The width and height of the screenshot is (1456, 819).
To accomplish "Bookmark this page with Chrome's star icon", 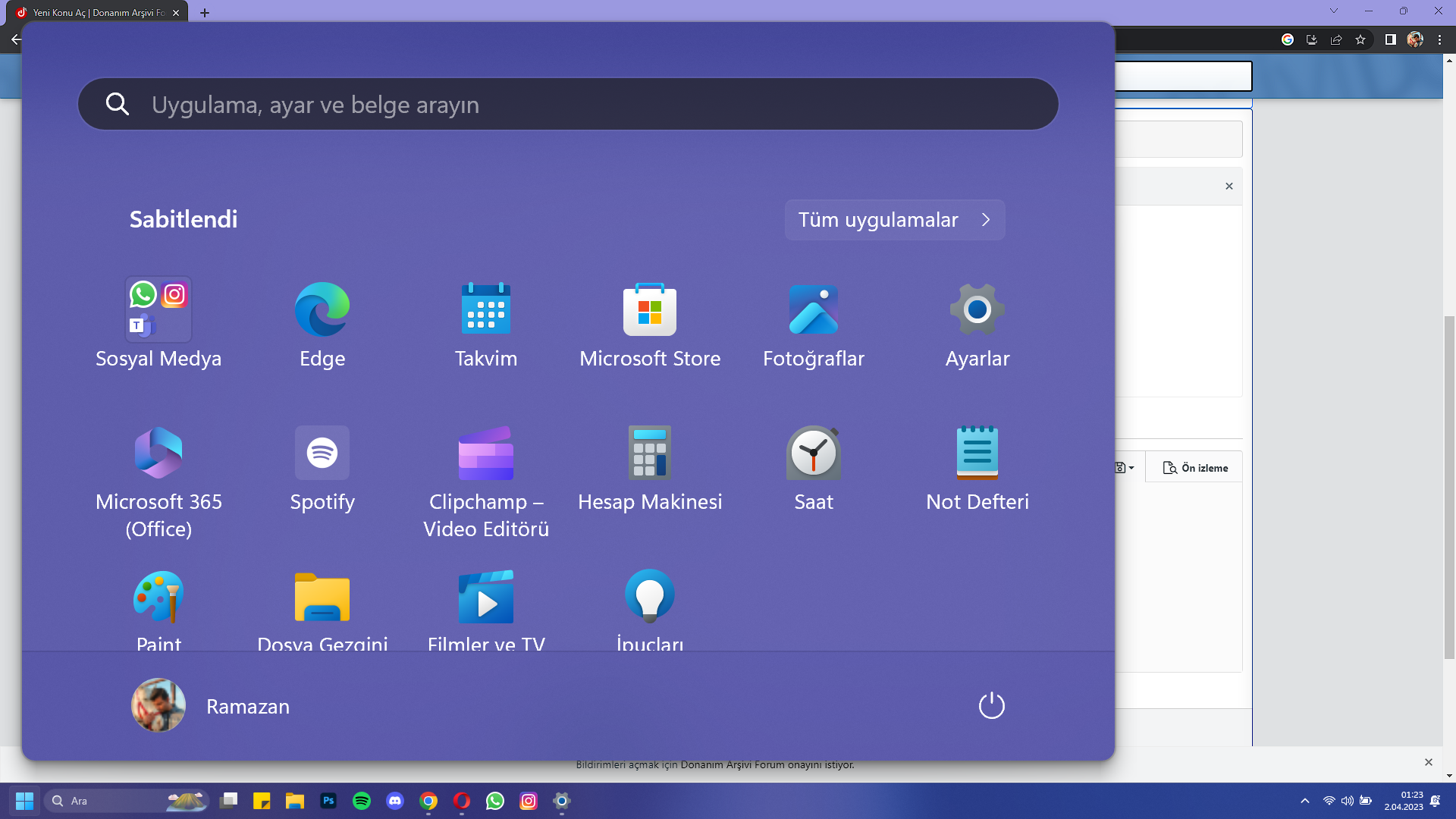I will 1360,39.
